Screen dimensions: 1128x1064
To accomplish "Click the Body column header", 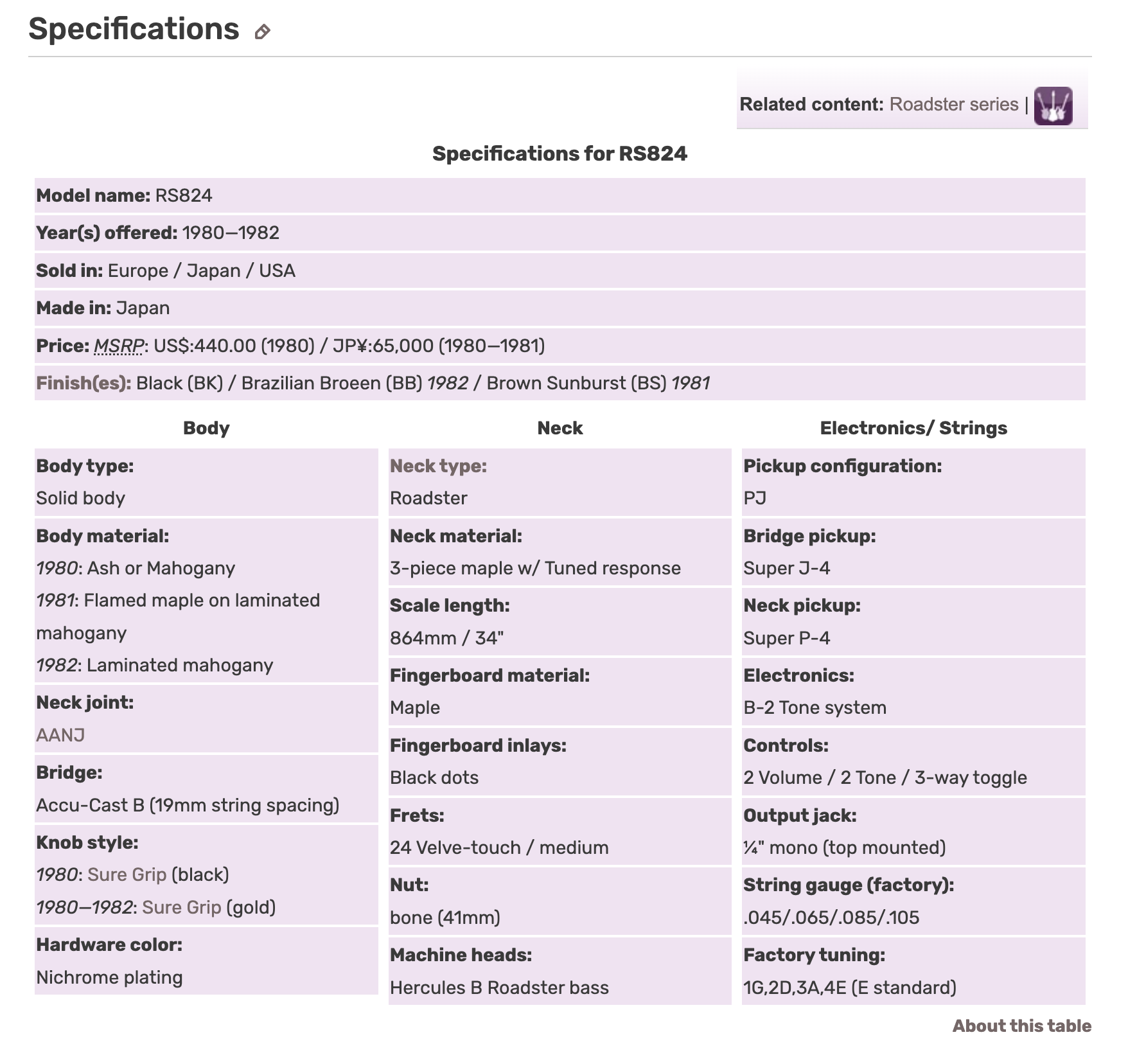I will coord(206,428).
